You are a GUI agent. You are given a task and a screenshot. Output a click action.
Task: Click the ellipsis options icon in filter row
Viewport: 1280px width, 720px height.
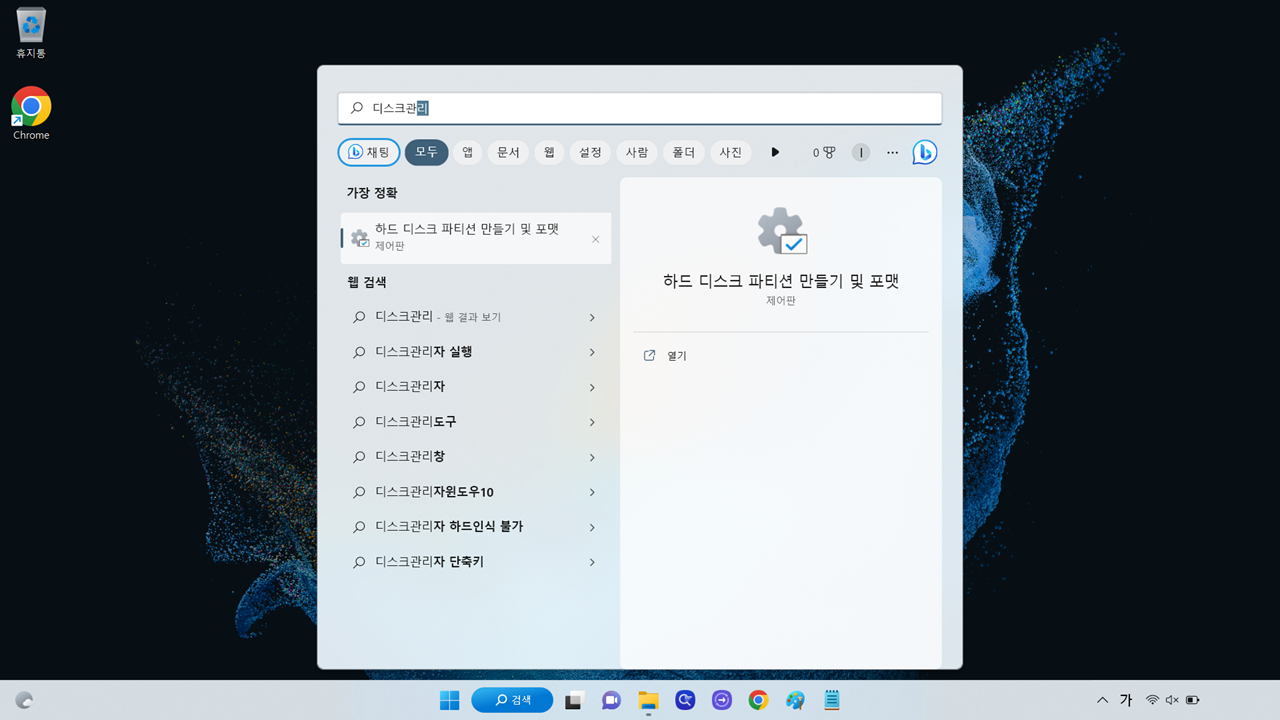892,152
